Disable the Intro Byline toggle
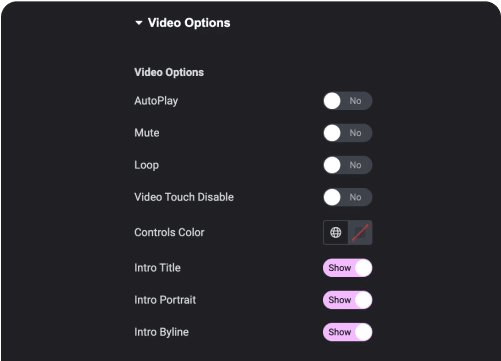This screenshot has height=361, width=501. pyautogui.click(x=347, y=332)
